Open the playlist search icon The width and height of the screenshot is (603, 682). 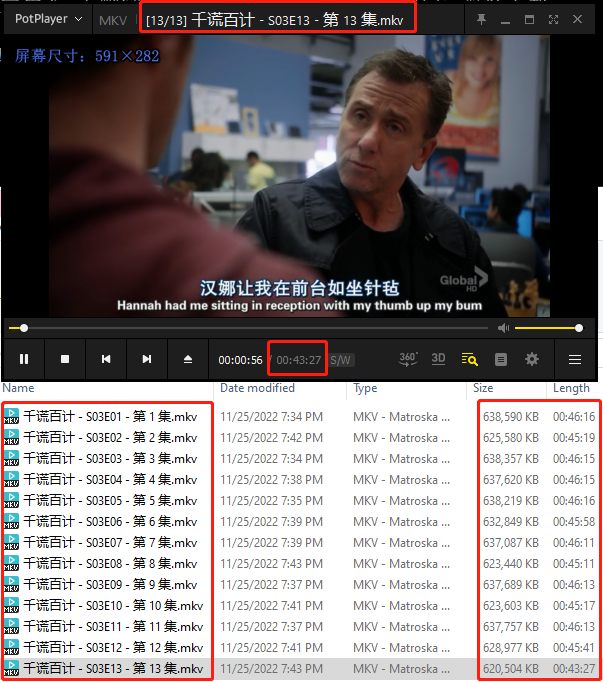tap(469, 359)
